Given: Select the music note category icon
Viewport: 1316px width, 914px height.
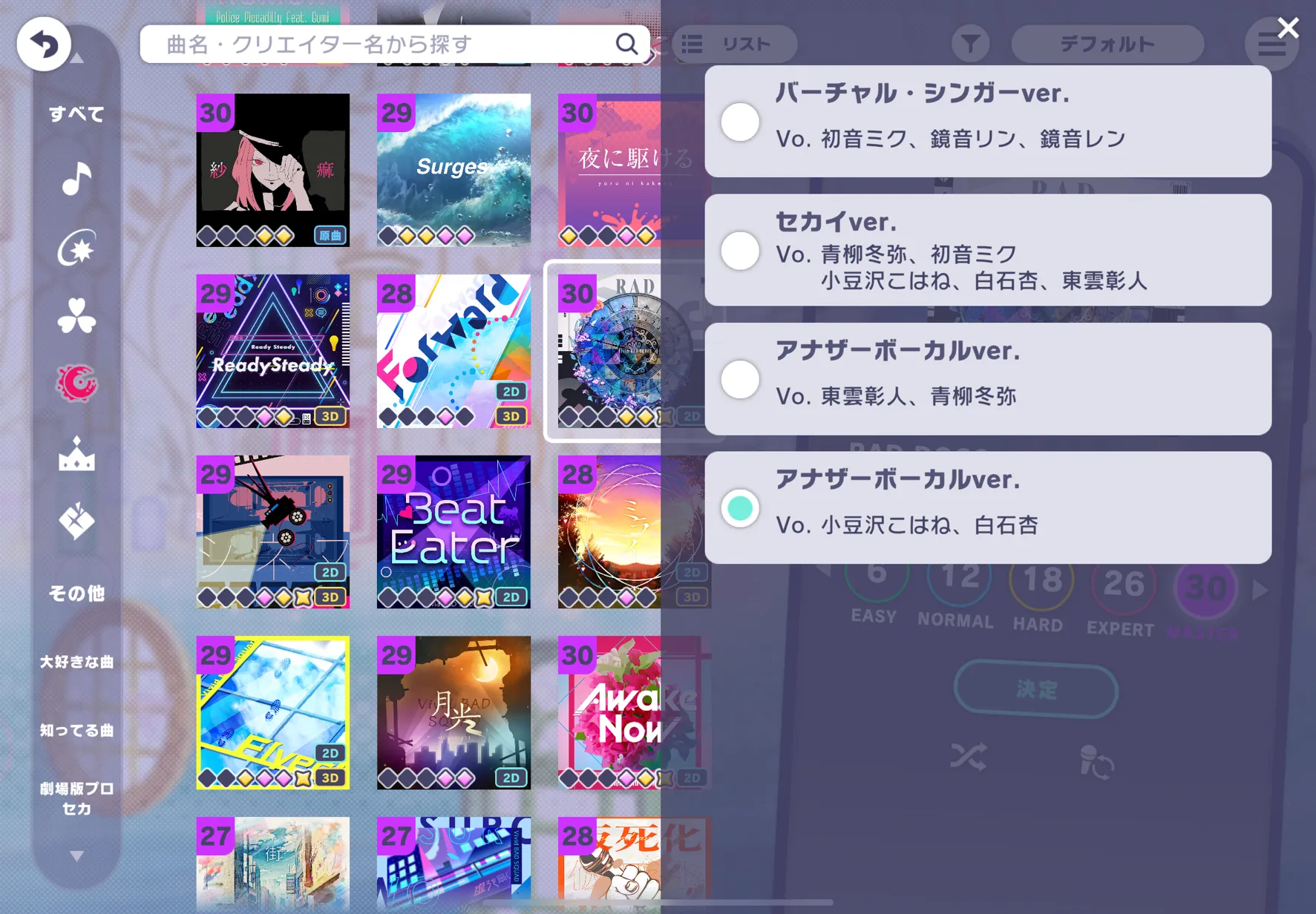Looking at the screenshot, I should [76, 178].
